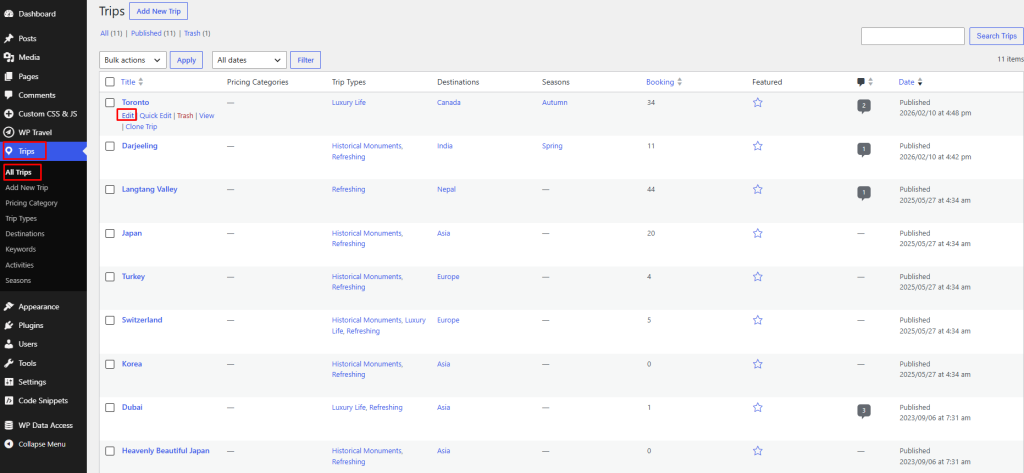The width and height of the screenshot is (1024, 473).
Task: Click the Code Snippets icon
Action: (x=9, y=400)
